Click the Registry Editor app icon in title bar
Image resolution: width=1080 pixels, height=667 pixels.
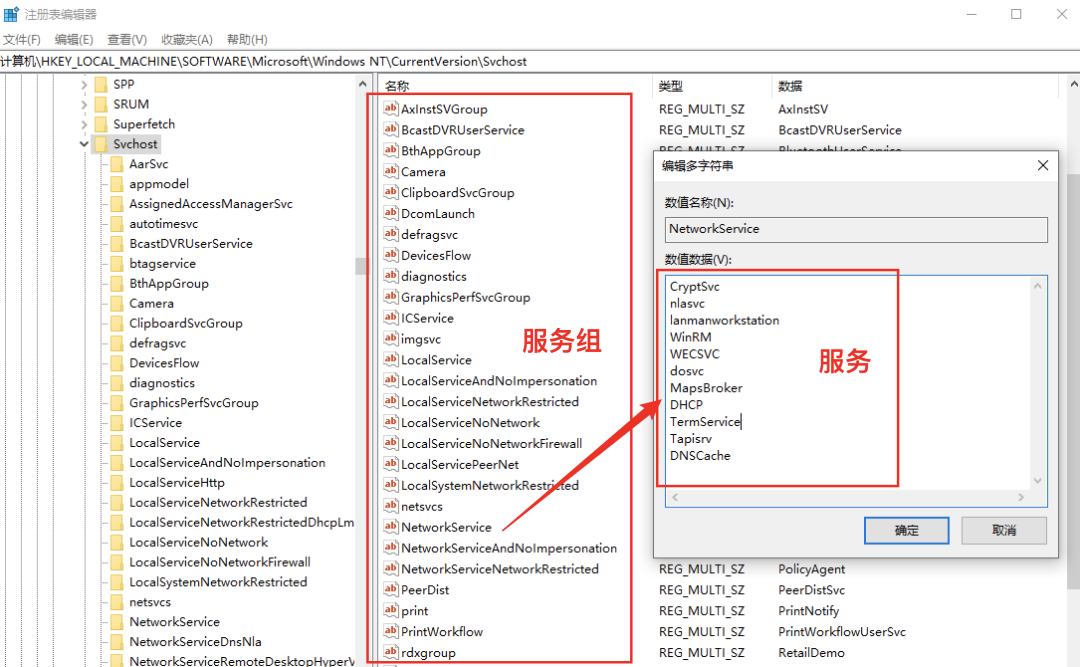11,14
